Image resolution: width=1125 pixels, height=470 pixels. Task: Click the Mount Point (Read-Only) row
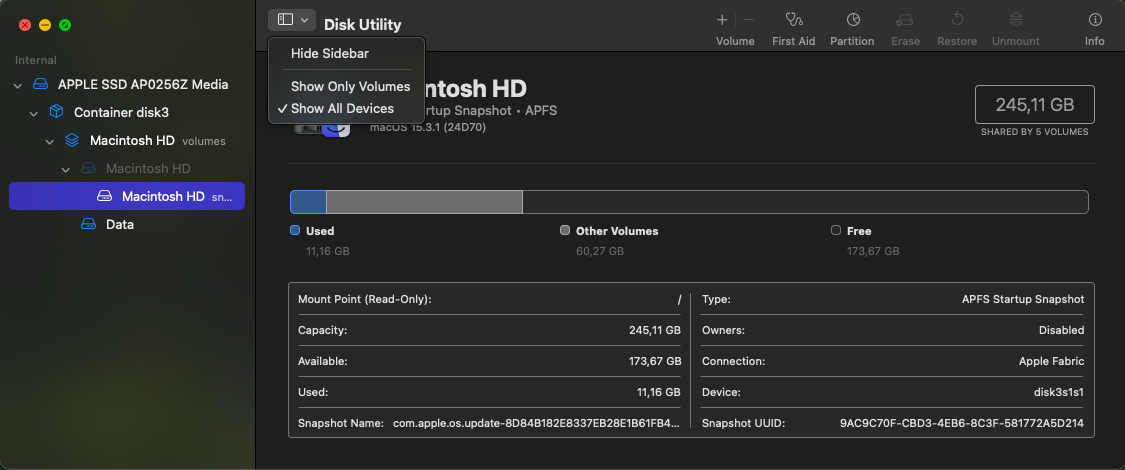(489, 299)
